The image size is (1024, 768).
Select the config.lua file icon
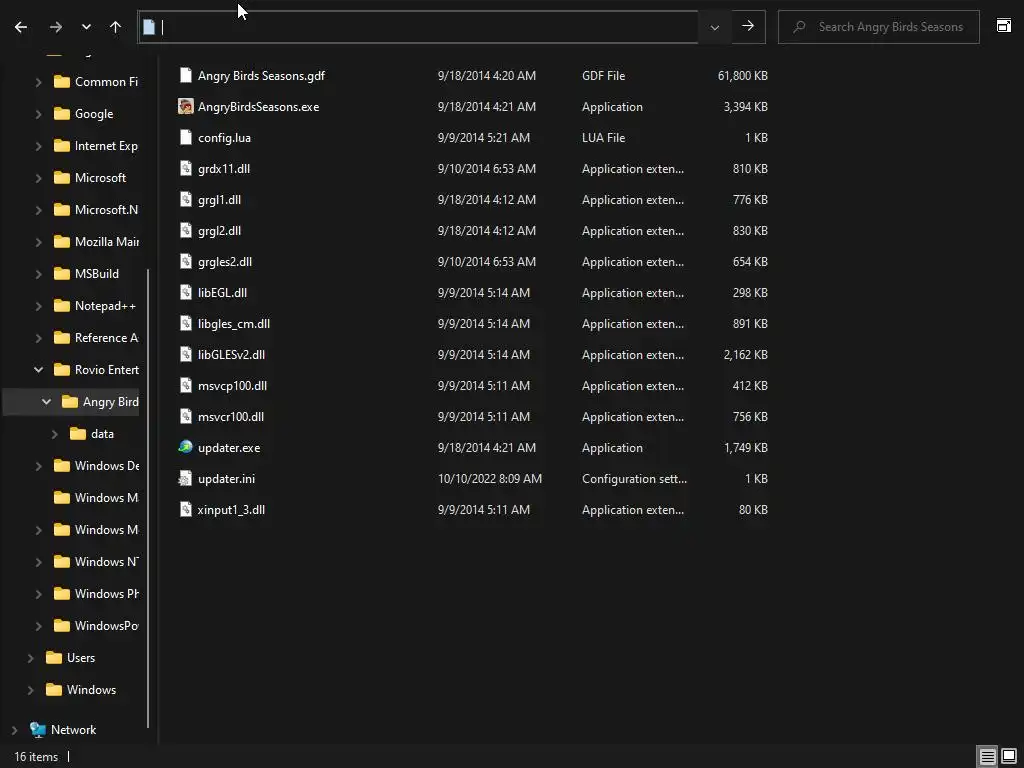pos(186,138)
